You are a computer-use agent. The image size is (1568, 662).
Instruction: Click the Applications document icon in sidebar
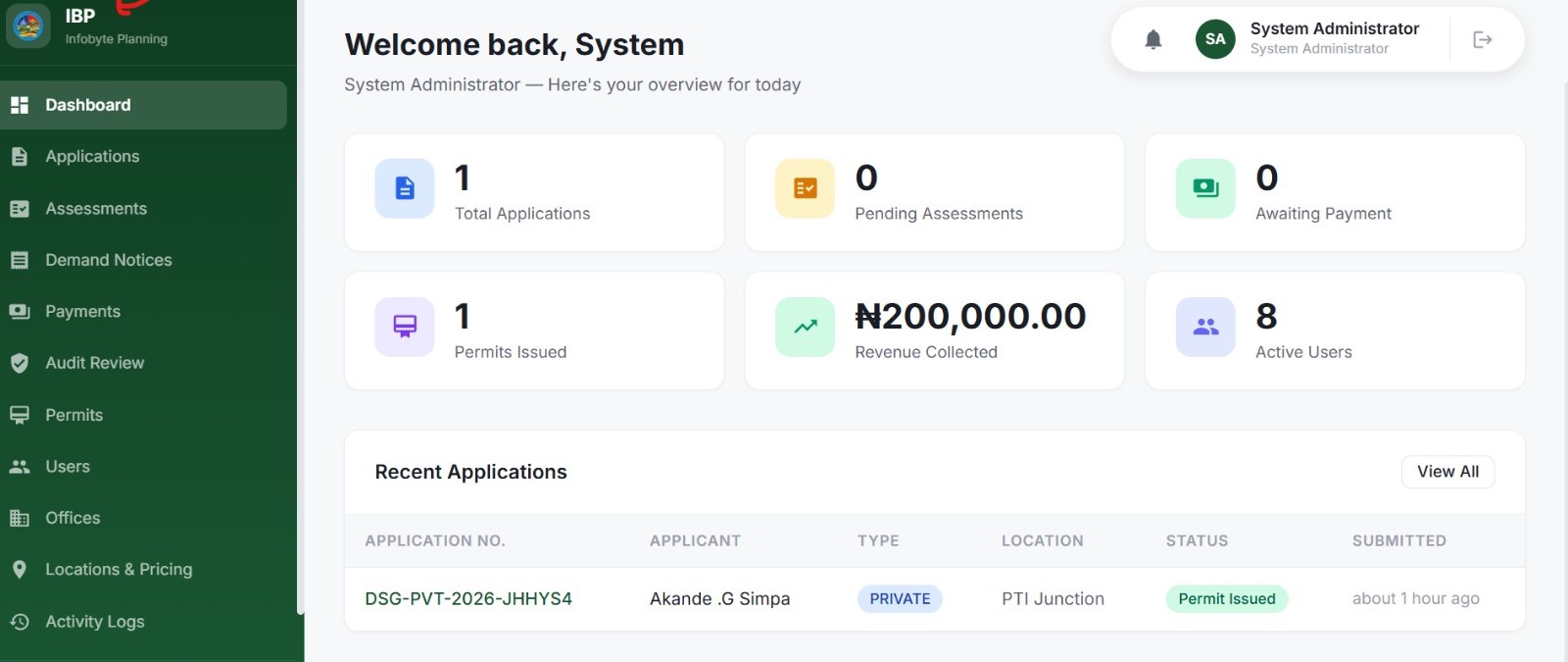tap(20, 156)
